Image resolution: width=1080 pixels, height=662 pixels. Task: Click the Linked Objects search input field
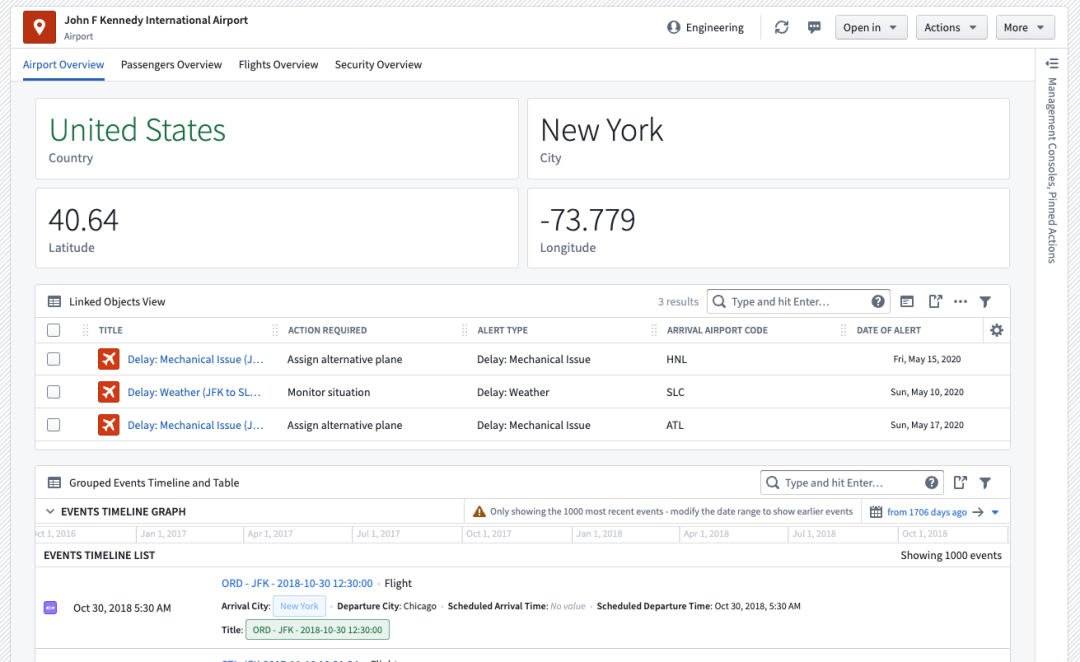pyautogui.click(x=795, y=301)
